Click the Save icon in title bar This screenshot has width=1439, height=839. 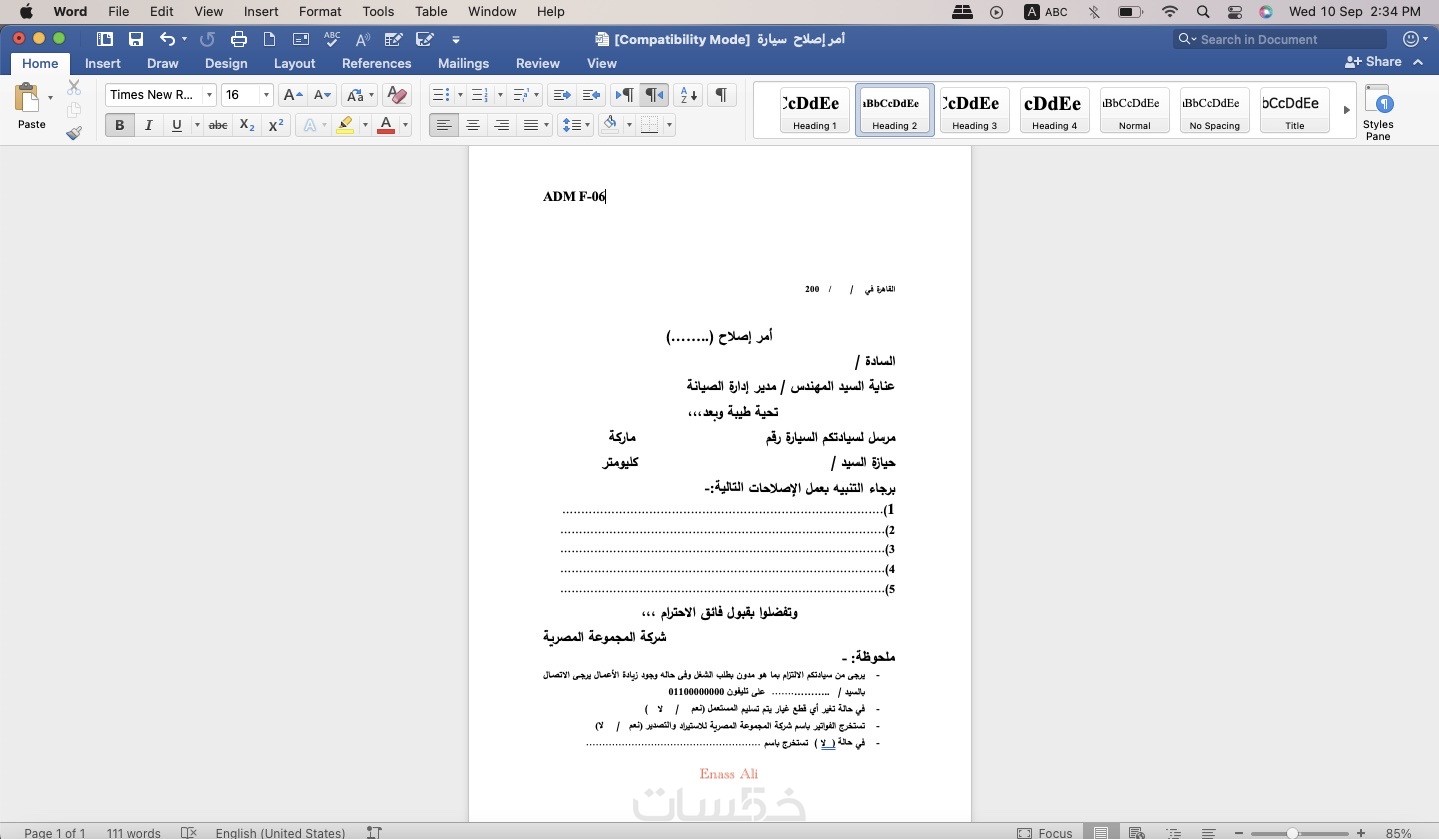[136, 39]
